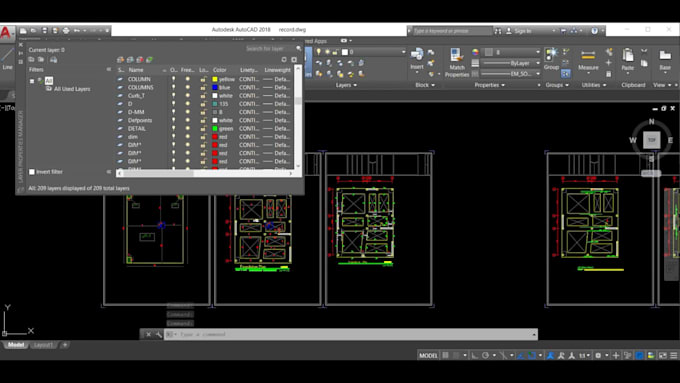The image size is (680, 383).
Task: Toggle Freeze sun icon for COLUMNS layer
Action: (x=188, y=87)
